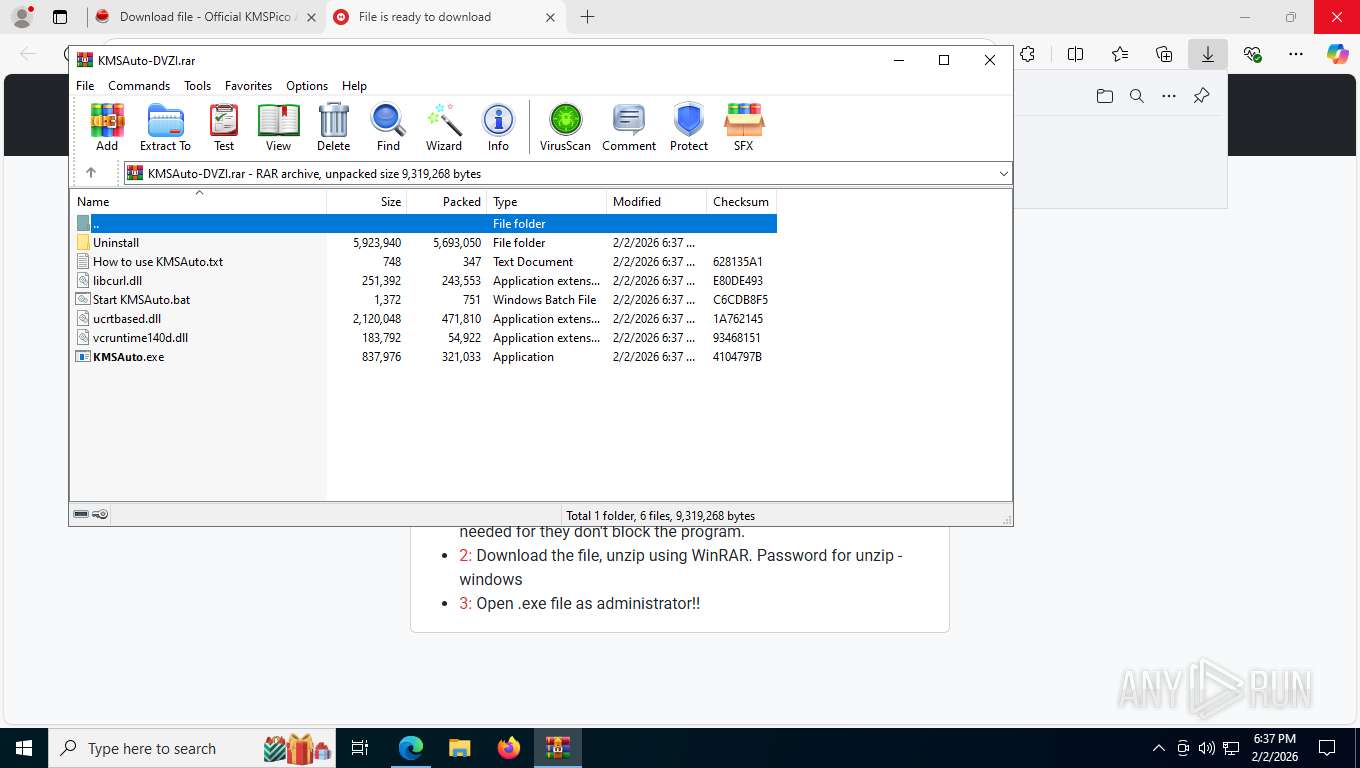Open Edge settings and more menu
The image size is (1360, 768).
[x=1296, y=54]
